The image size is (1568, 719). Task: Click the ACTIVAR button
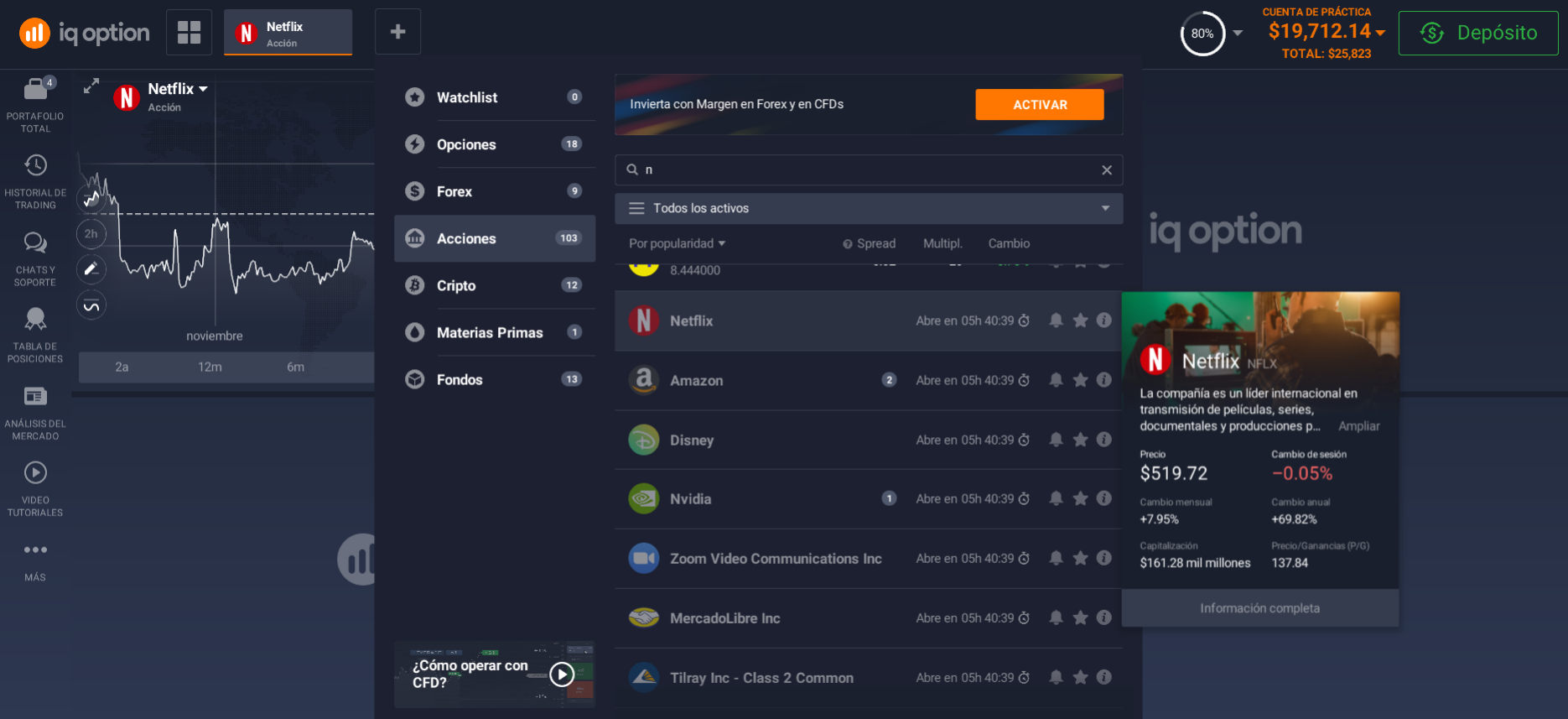click(x=1040, y=105)
